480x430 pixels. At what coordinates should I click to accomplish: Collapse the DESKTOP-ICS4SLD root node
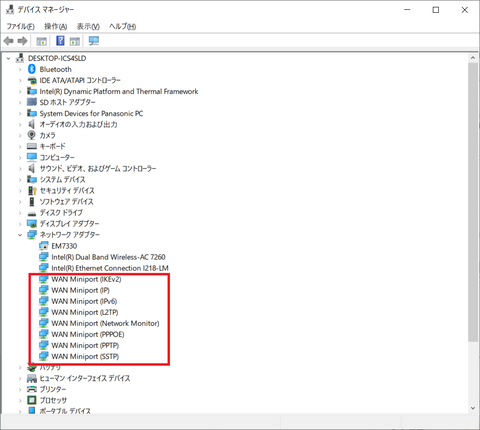tap(8, 58)
